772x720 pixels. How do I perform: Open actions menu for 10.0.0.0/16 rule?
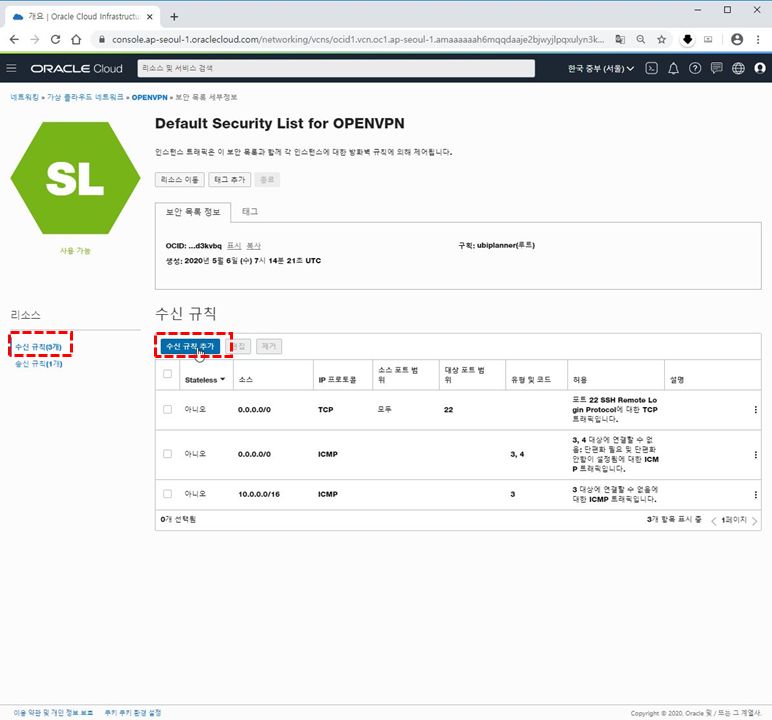[x=755, y=494]
